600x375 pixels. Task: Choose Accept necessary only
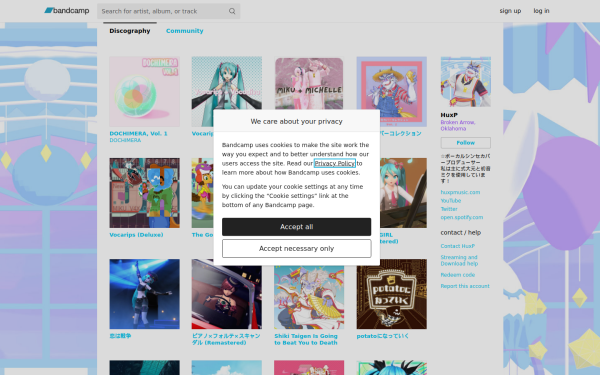pyautogui.click(x=297, y=248)
